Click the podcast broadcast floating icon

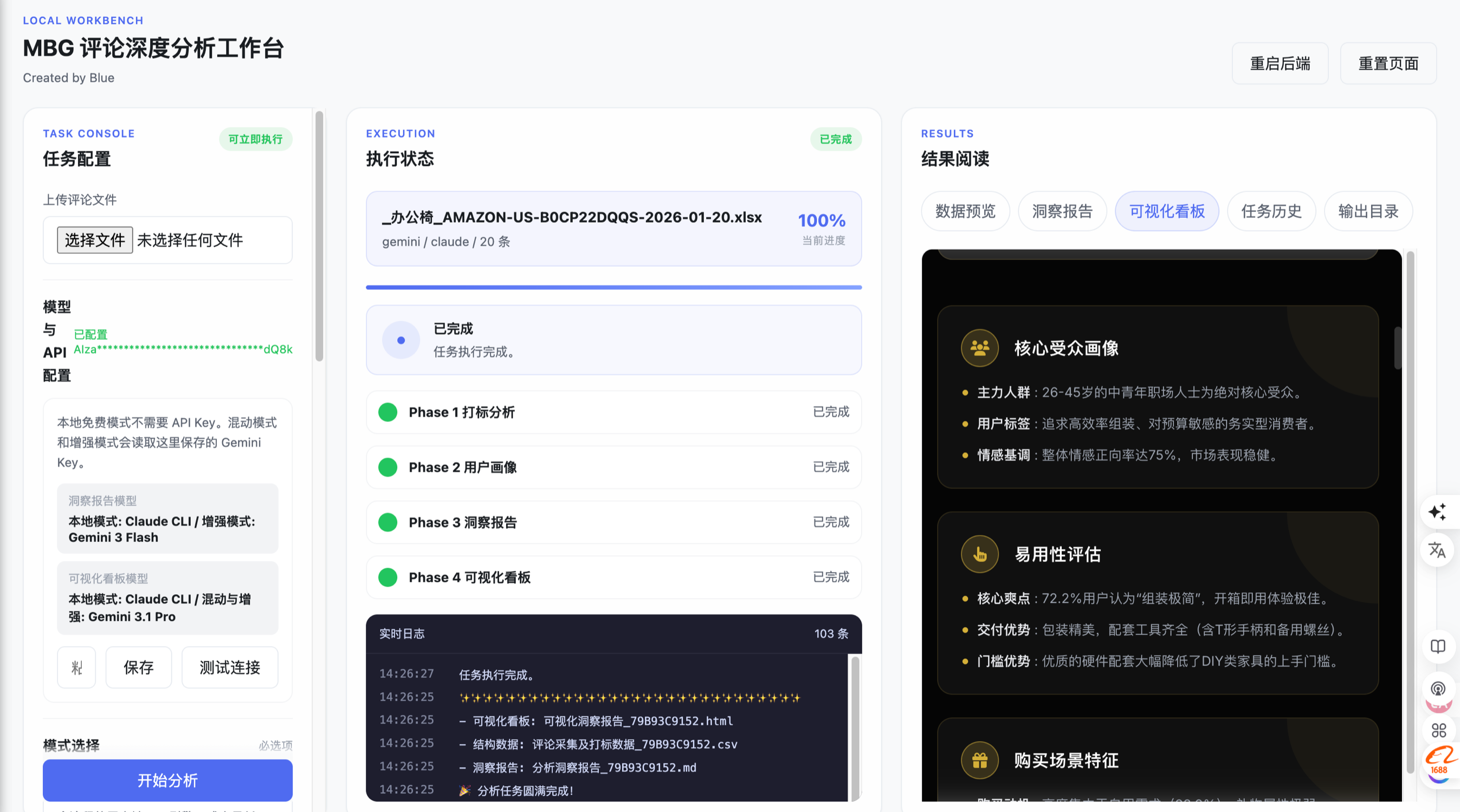tap(1438, 689)
